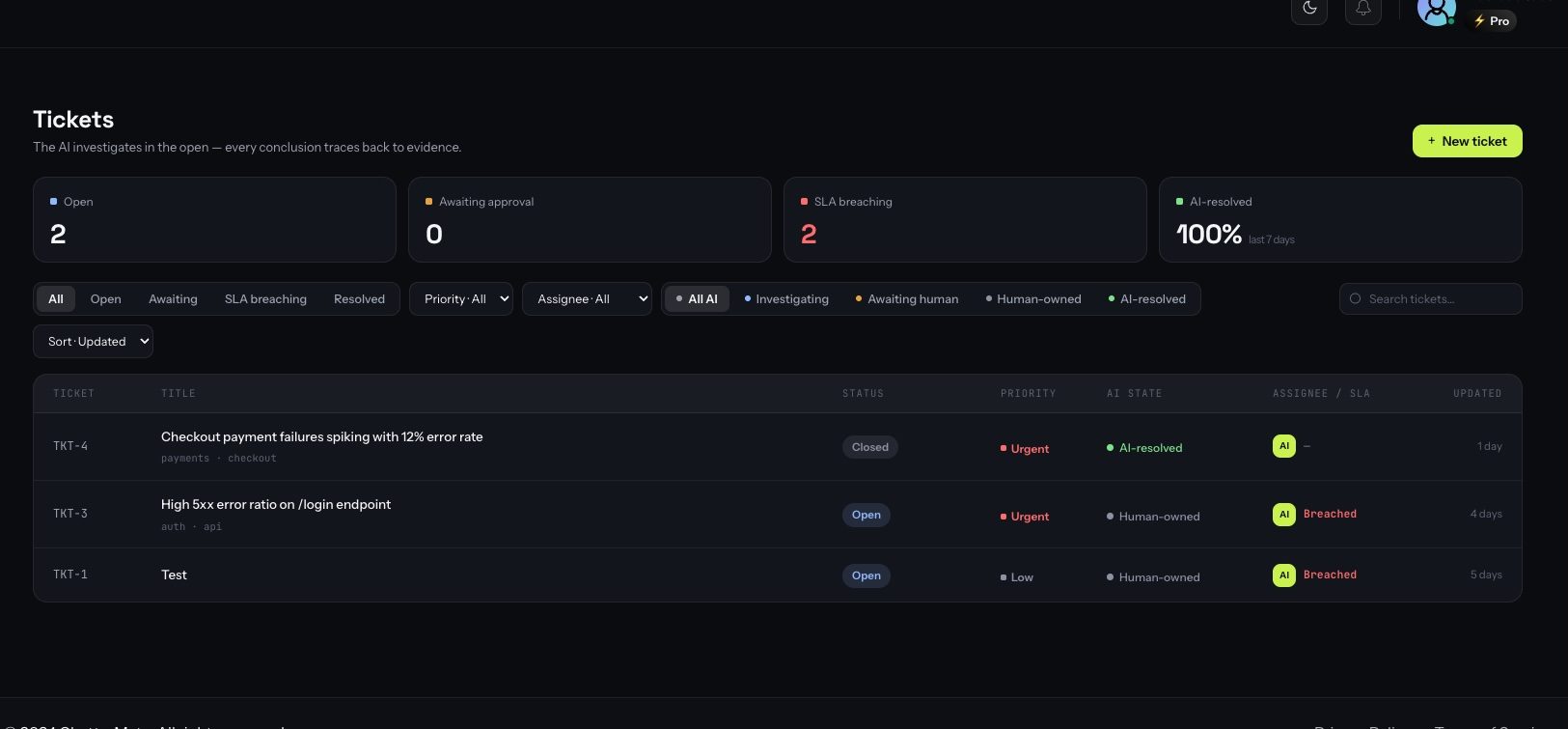Click ticket ID TKT-1

[x=70, y=575]
